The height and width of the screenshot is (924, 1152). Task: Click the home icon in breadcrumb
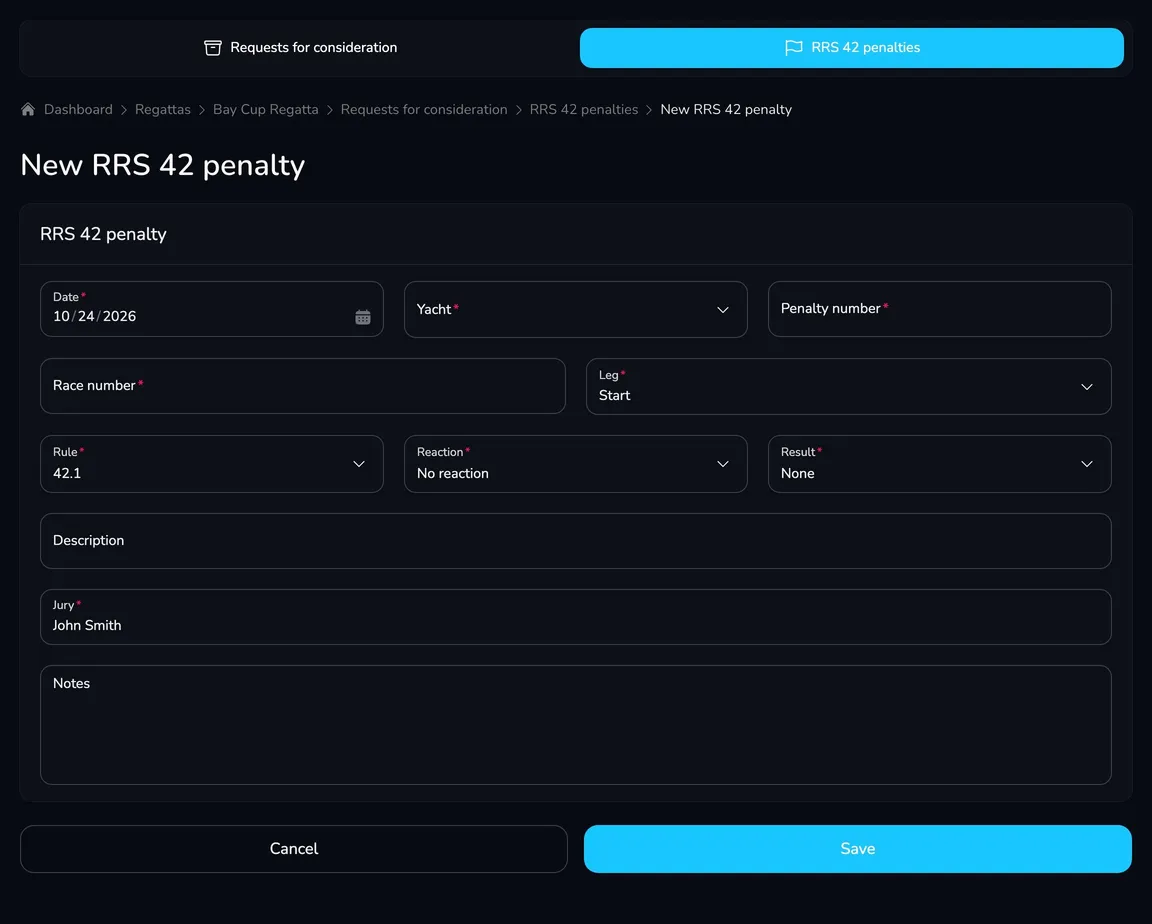point(28,109)
